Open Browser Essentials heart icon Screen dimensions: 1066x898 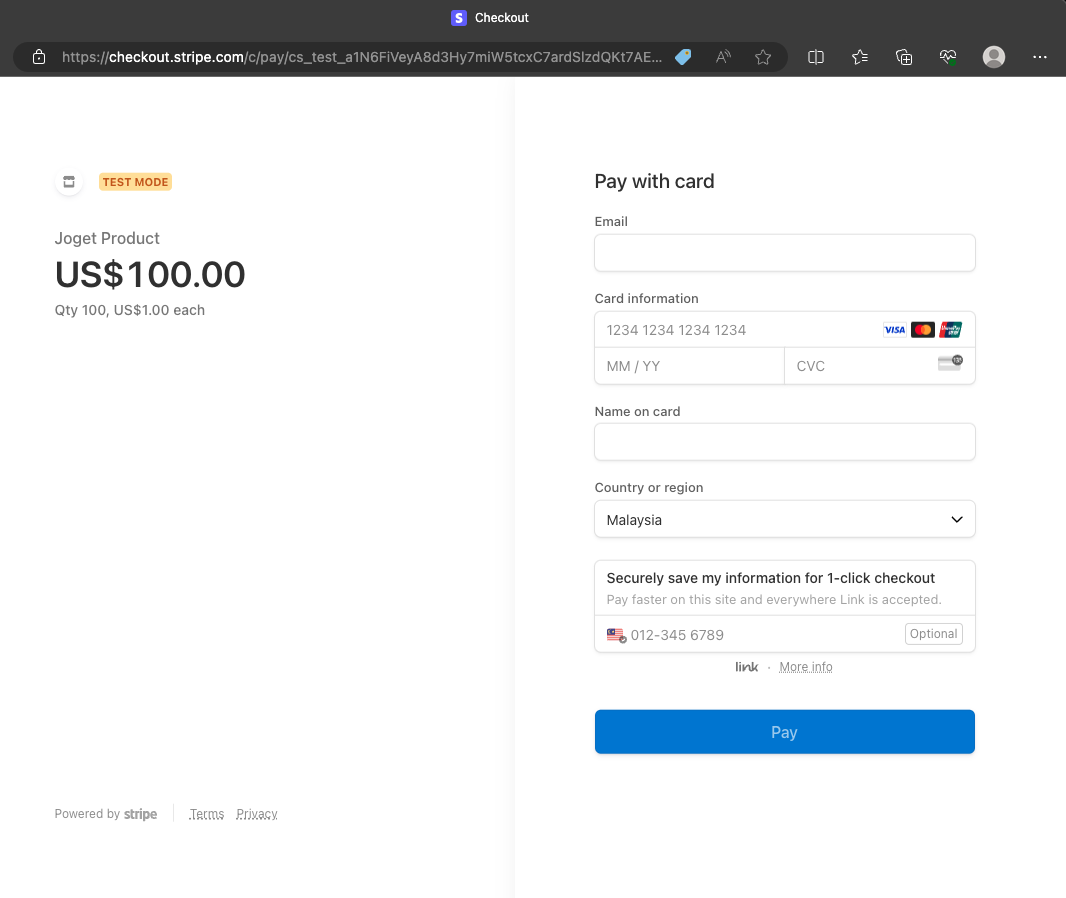click(948, 57)
